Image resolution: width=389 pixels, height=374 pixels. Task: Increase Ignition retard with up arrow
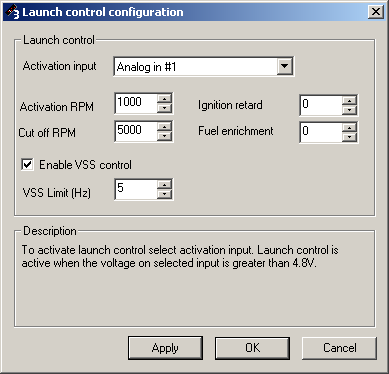(x=350, y=101)
